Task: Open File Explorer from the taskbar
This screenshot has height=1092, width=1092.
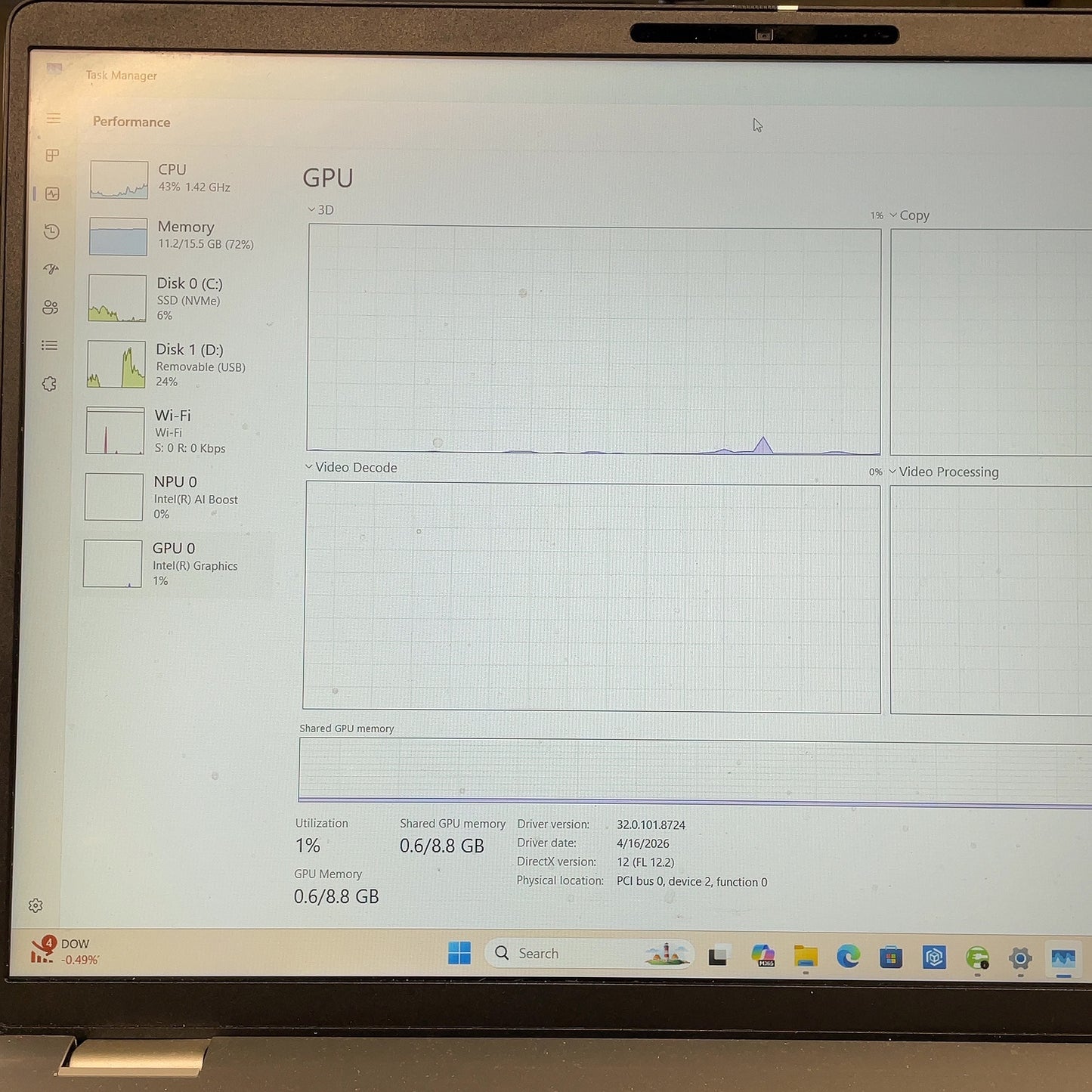Action: 806,957
